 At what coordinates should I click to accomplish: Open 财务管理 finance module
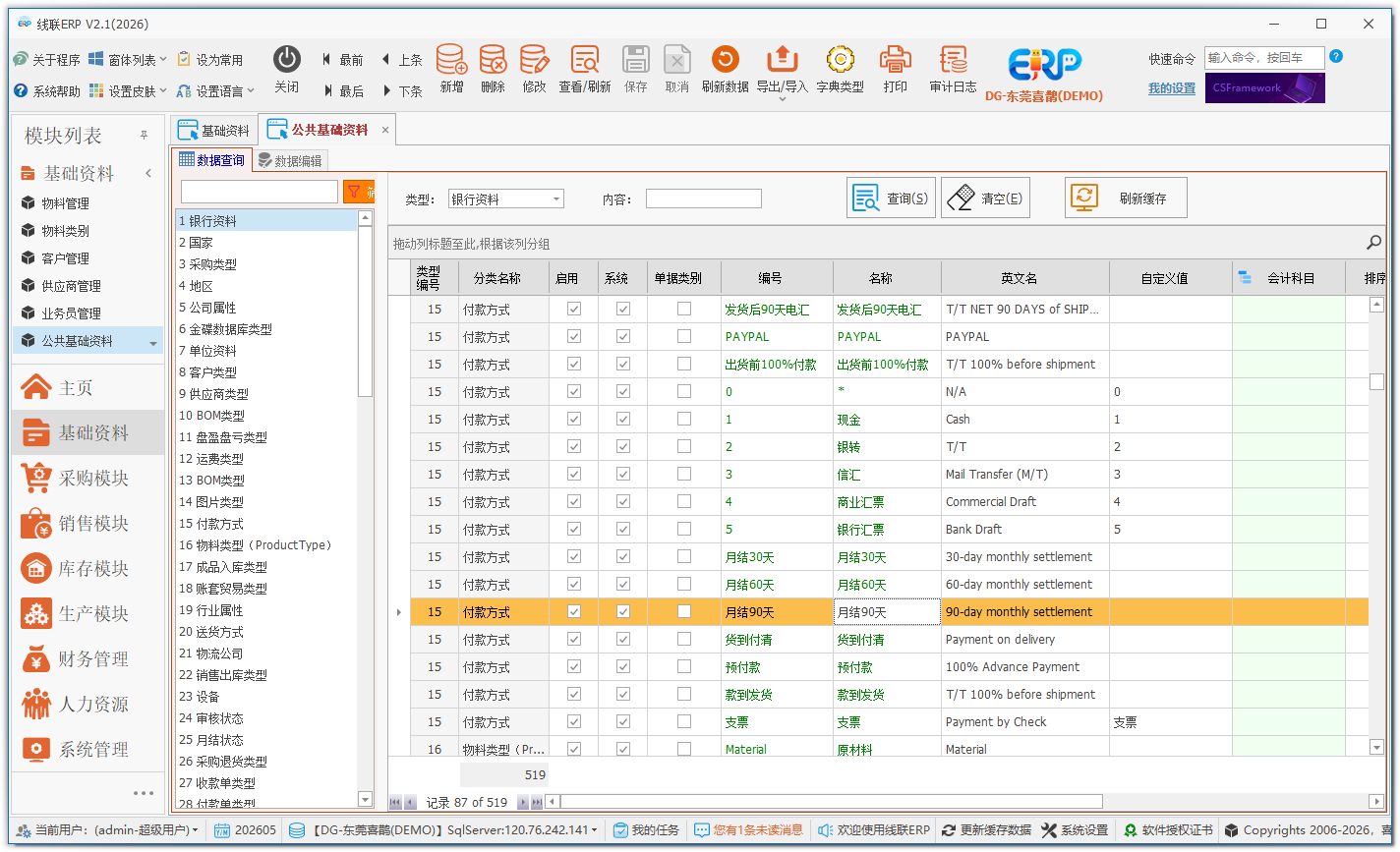pyautogui.click(x=88, y=659)
